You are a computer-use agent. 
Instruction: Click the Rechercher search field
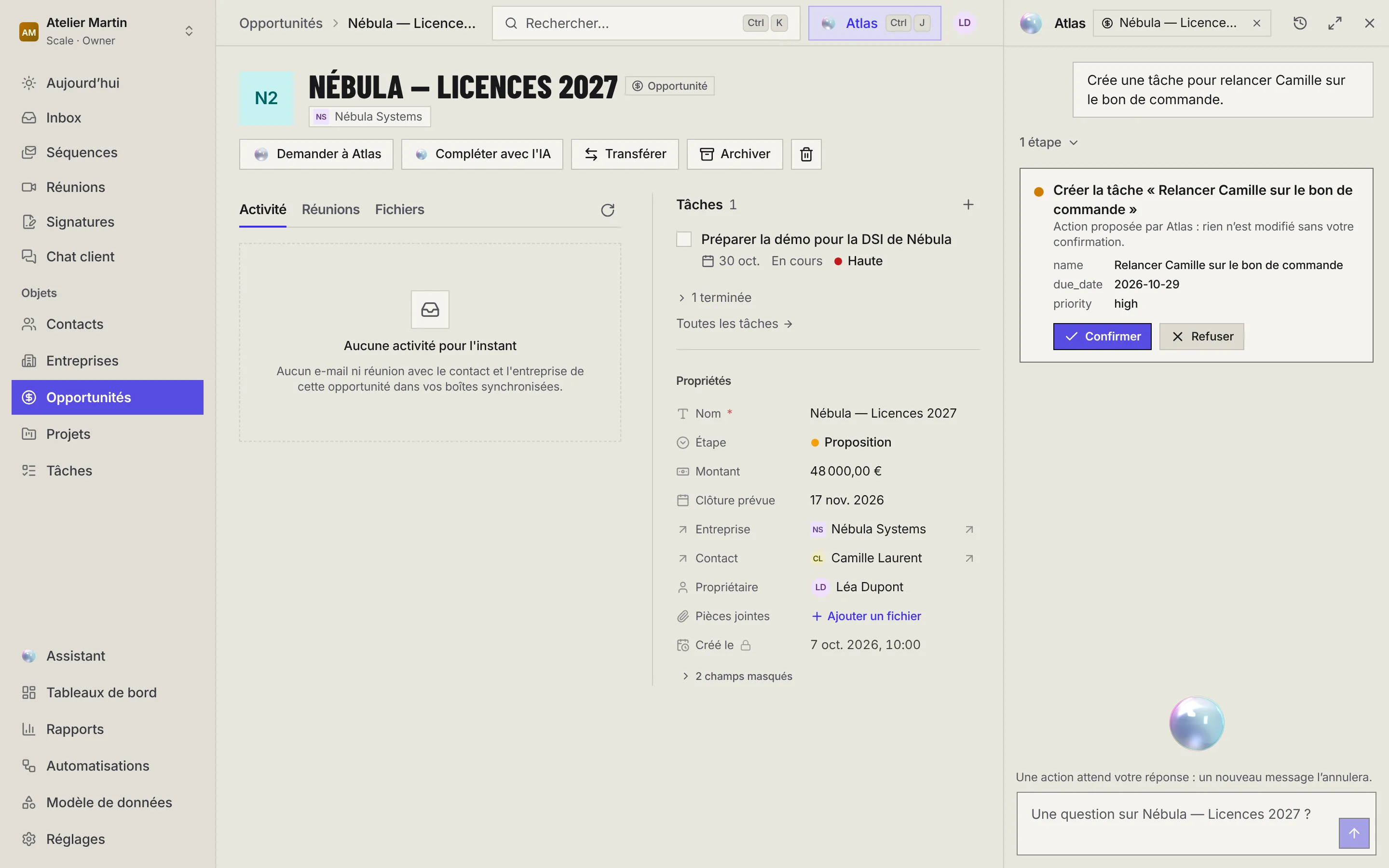point(646,23)
